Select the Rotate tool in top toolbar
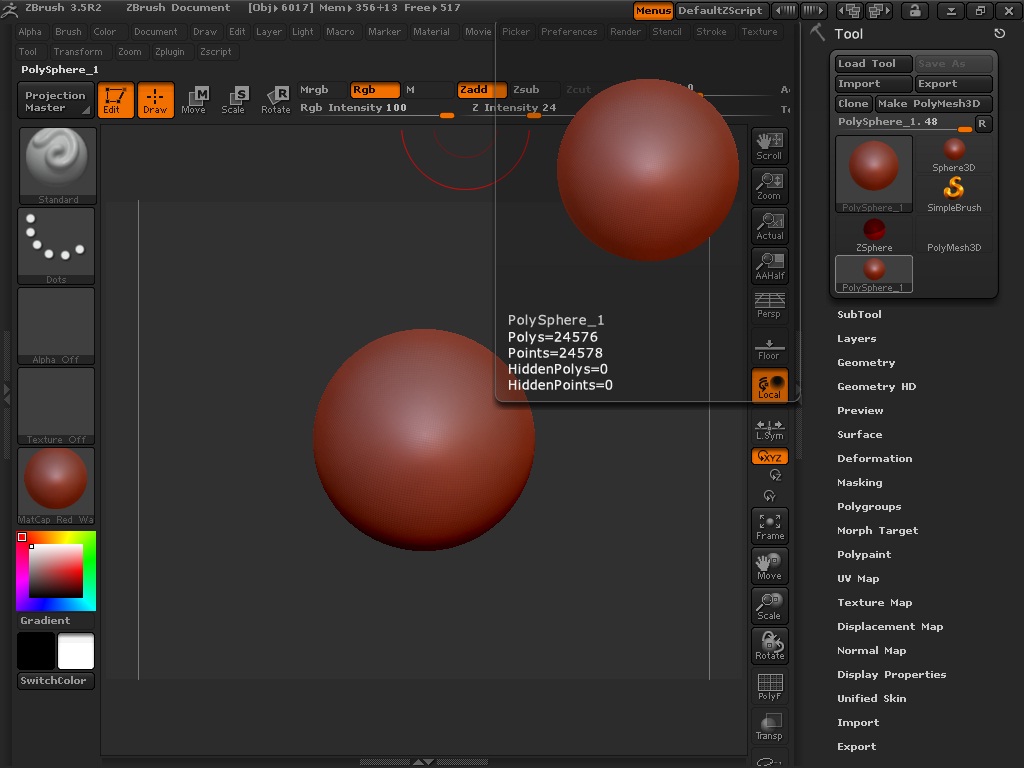This screenshot has height=768, width=1024. 276,99
